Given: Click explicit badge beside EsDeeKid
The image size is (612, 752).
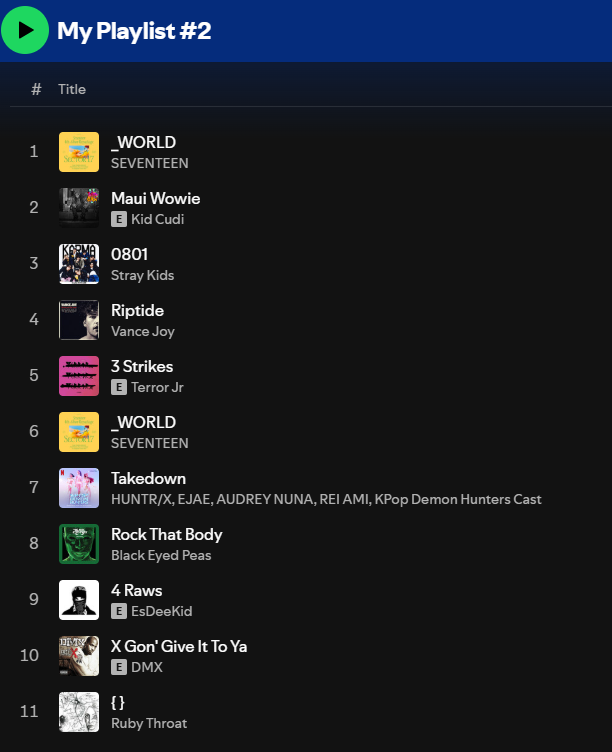Looking at the screenshot, I should [x=119, y=611].
